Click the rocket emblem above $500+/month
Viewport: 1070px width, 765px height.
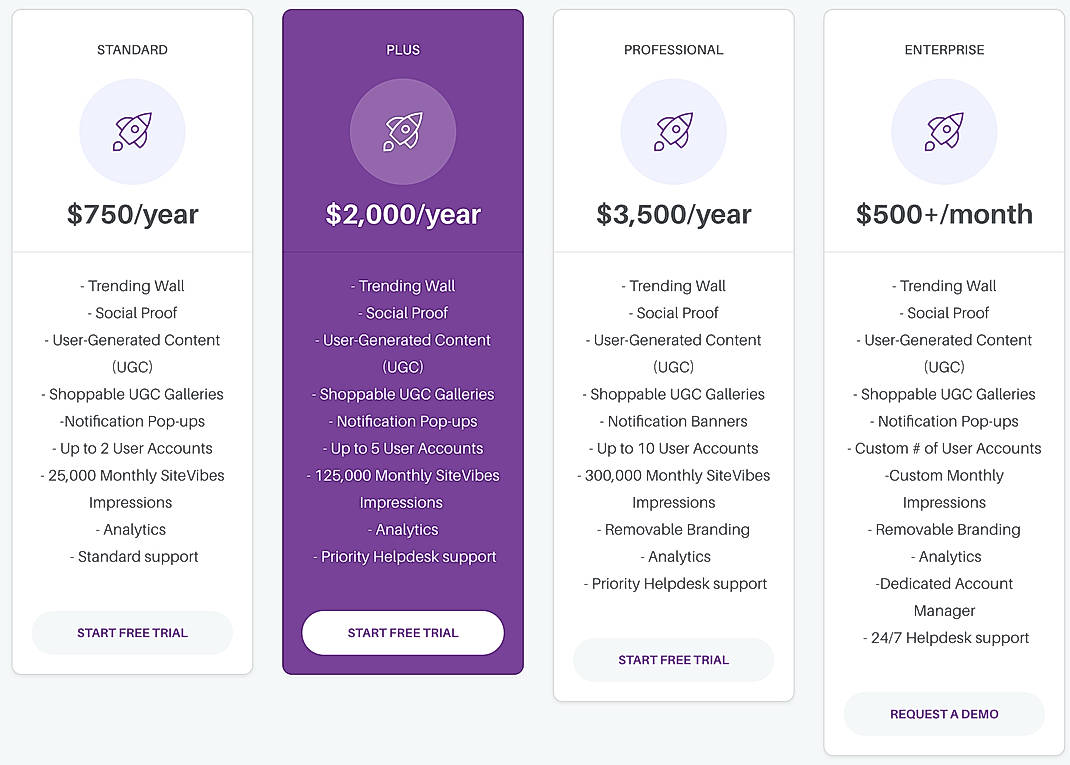944,131
